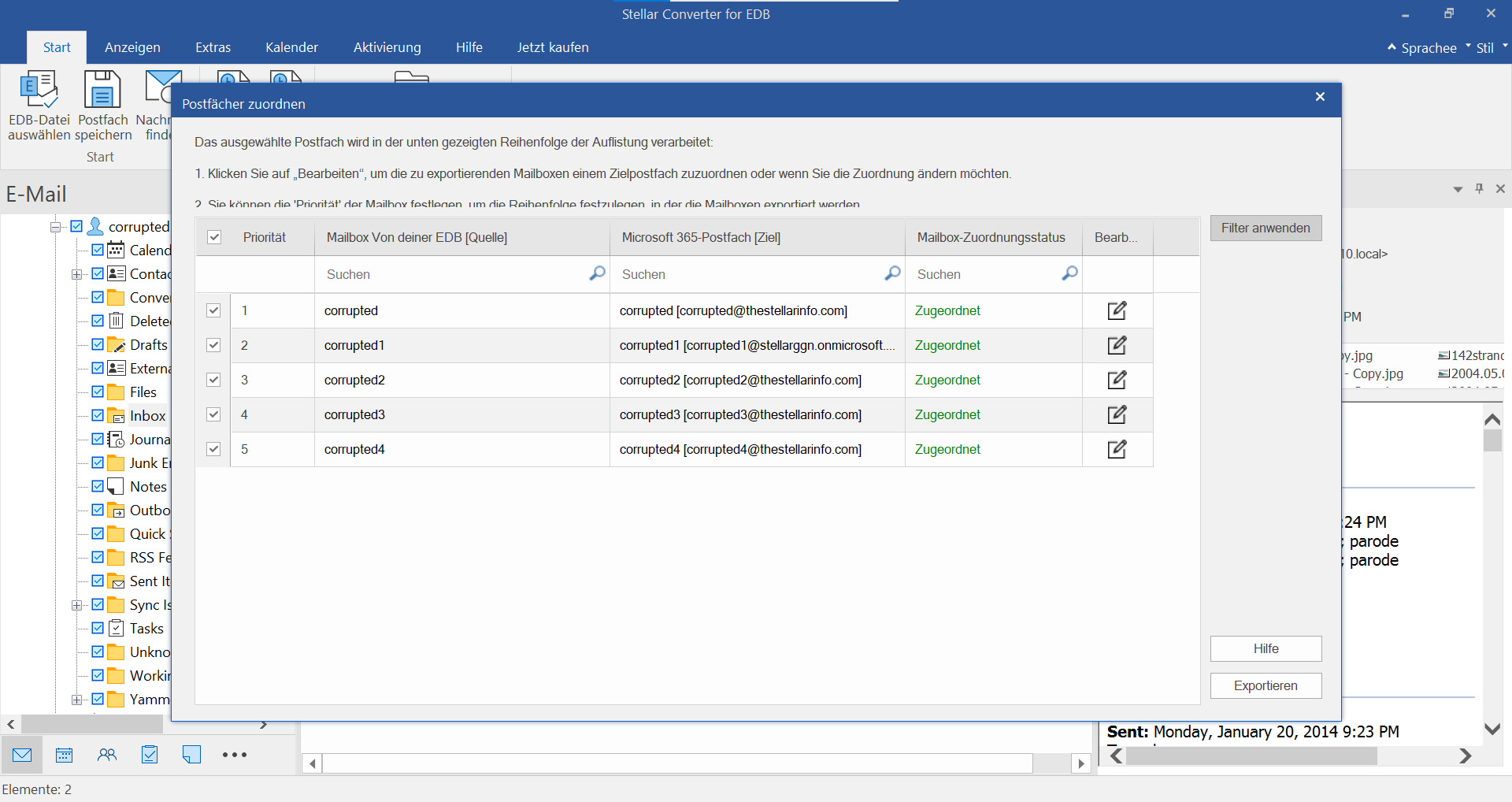1512x802 pixels.
Task: Switch to Notes view in the bottom bar
Action: tap(191, 755)
